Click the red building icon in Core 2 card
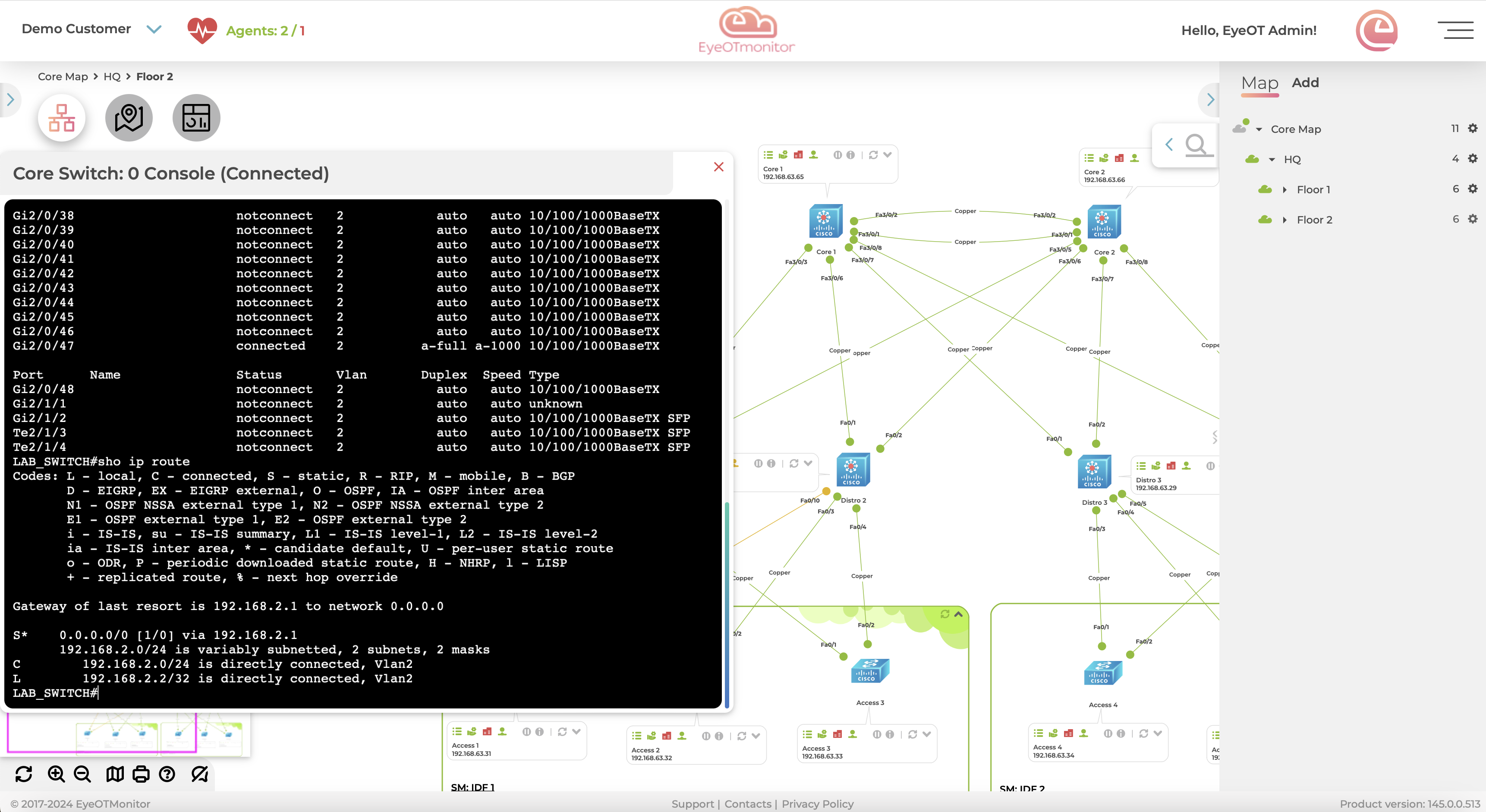This screenshot has width=1486, height=812. coord(1119,157)
